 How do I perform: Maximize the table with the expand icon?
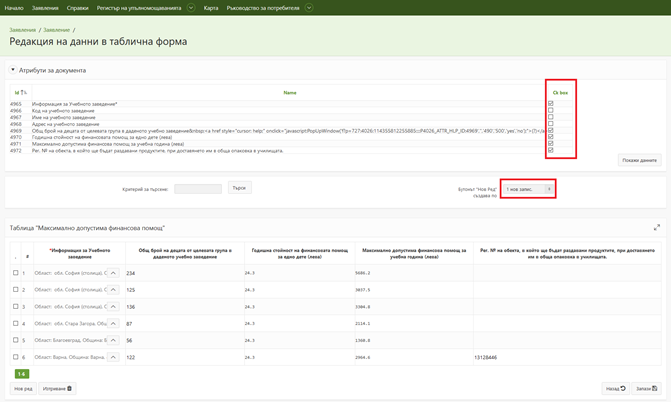pyautogui.click(x=657, y=228)
